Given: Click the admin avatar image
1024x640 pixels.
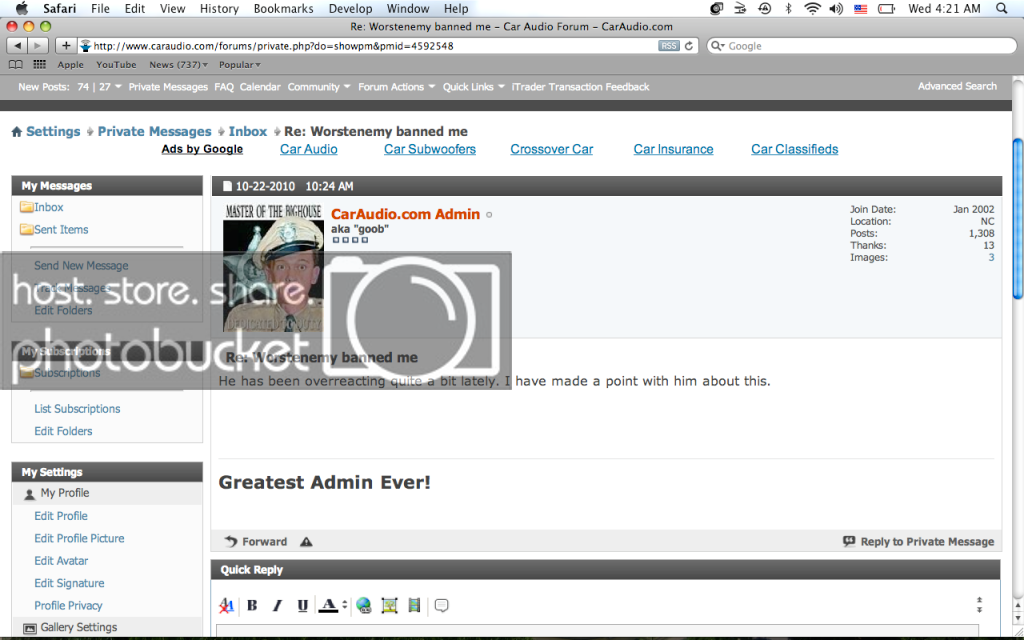Looking at the screenshot, I should coord(273,267).
